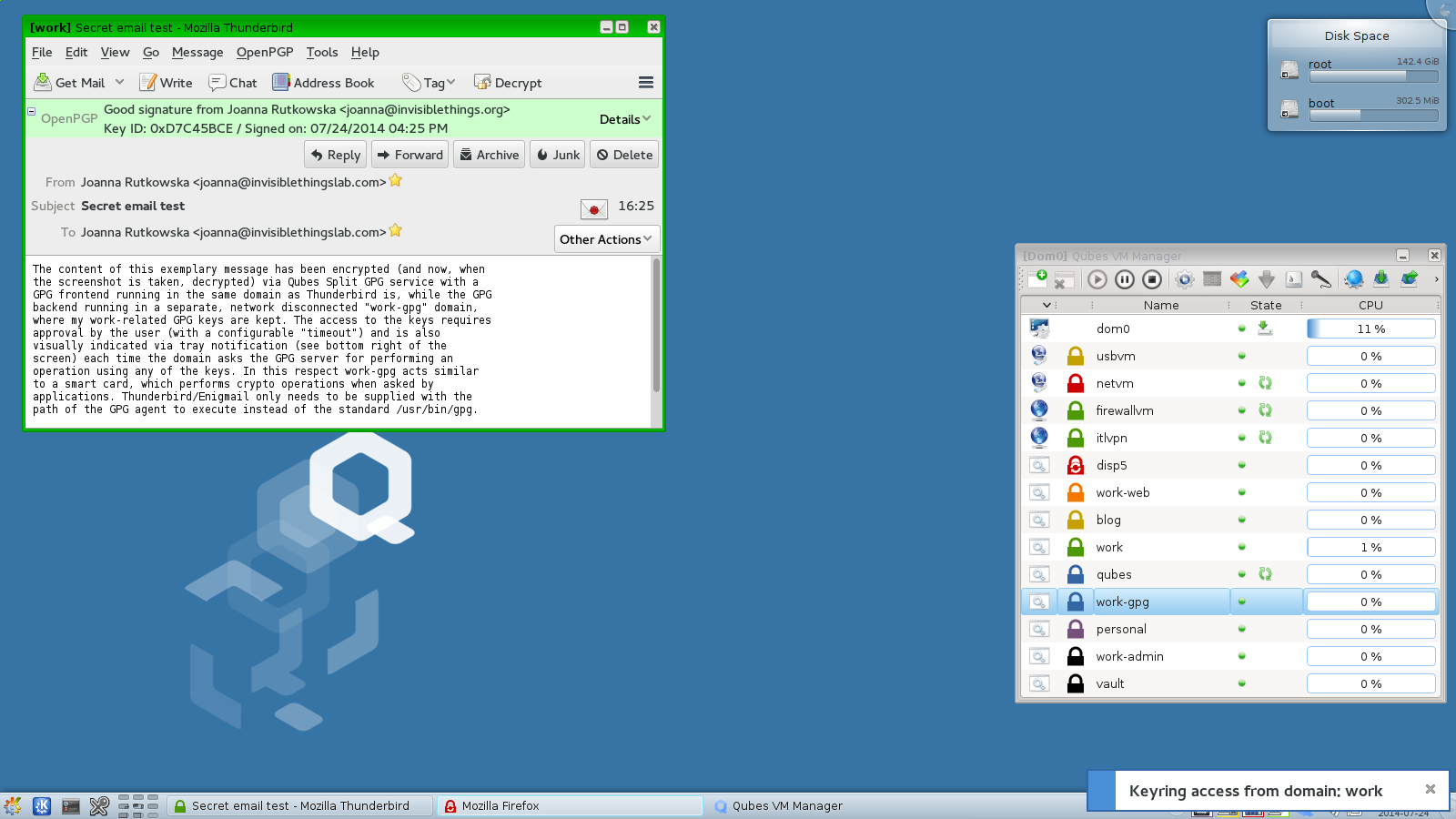Click the Shutdown VM stop icon
Image resolution: width=1456 pixels, height=819 pixels.
(x=1152, y=279)
